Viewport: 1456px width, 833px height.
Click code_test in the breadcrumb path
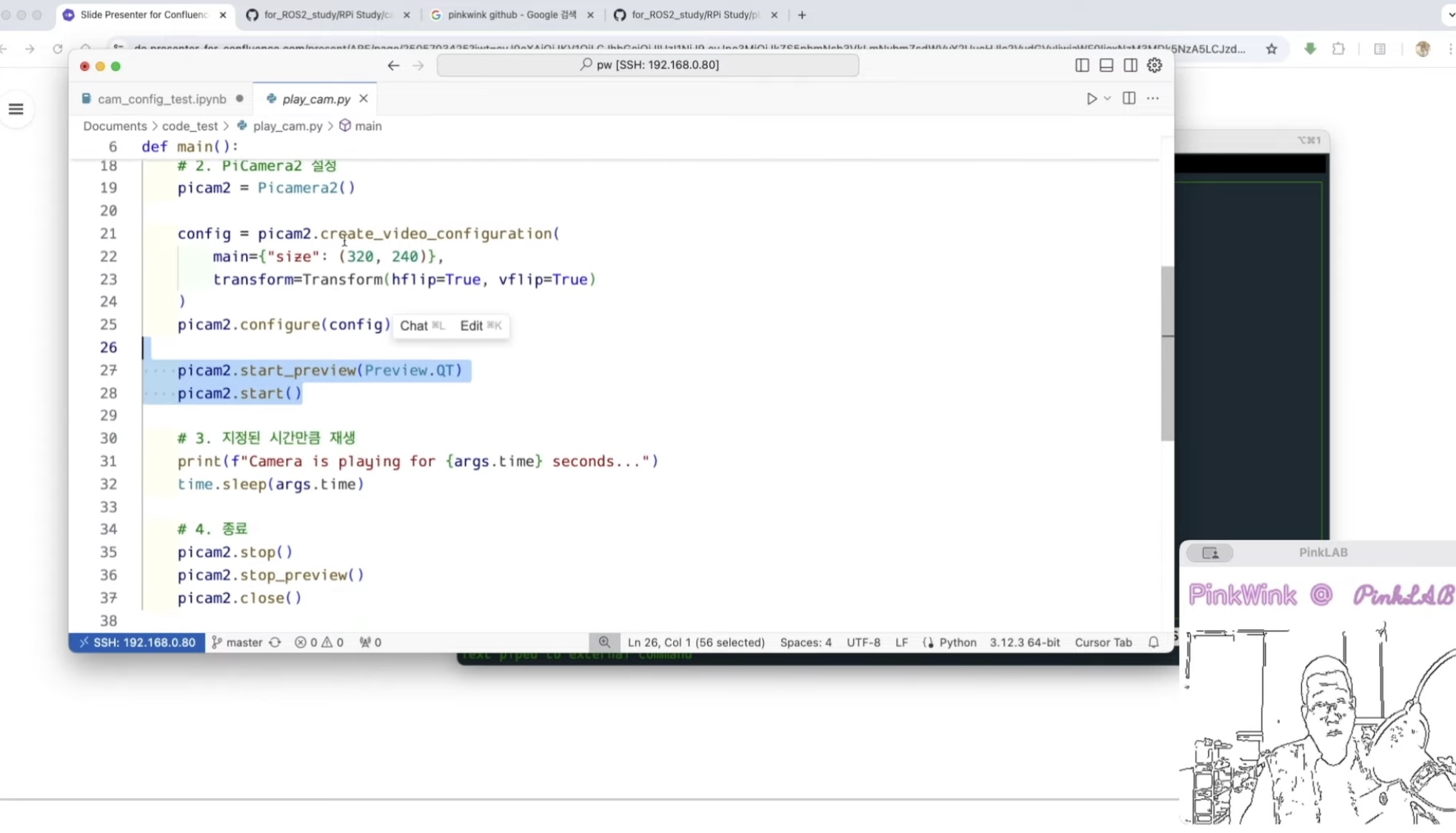[x=190, y=126]
